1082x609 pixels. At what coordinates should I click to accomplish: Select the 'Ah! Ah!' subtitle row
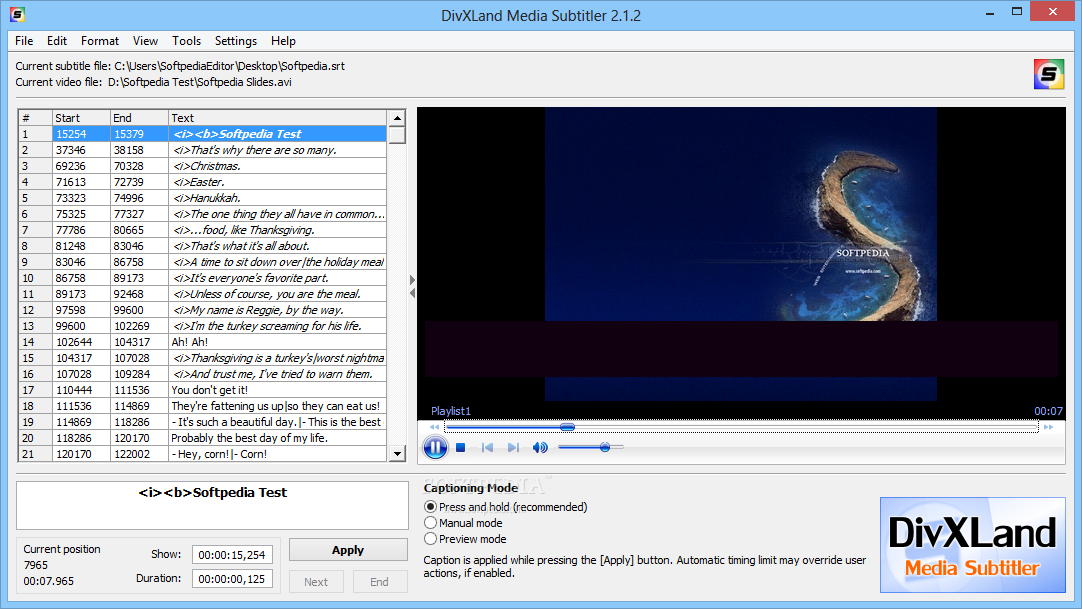(203, 341)
